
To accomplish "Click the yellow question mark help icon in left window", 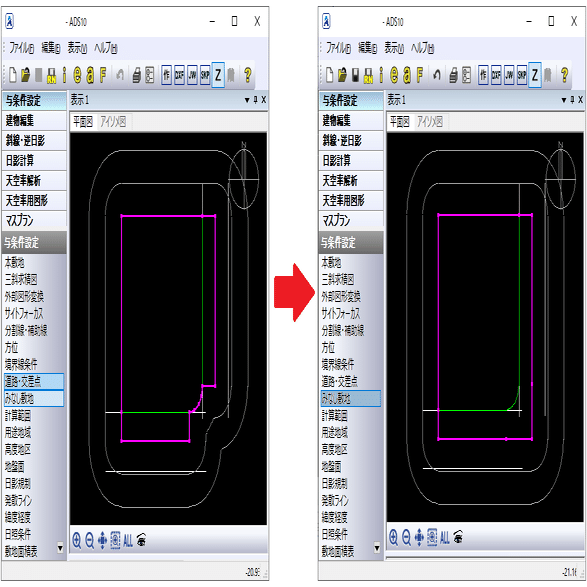I will point(247,75).
